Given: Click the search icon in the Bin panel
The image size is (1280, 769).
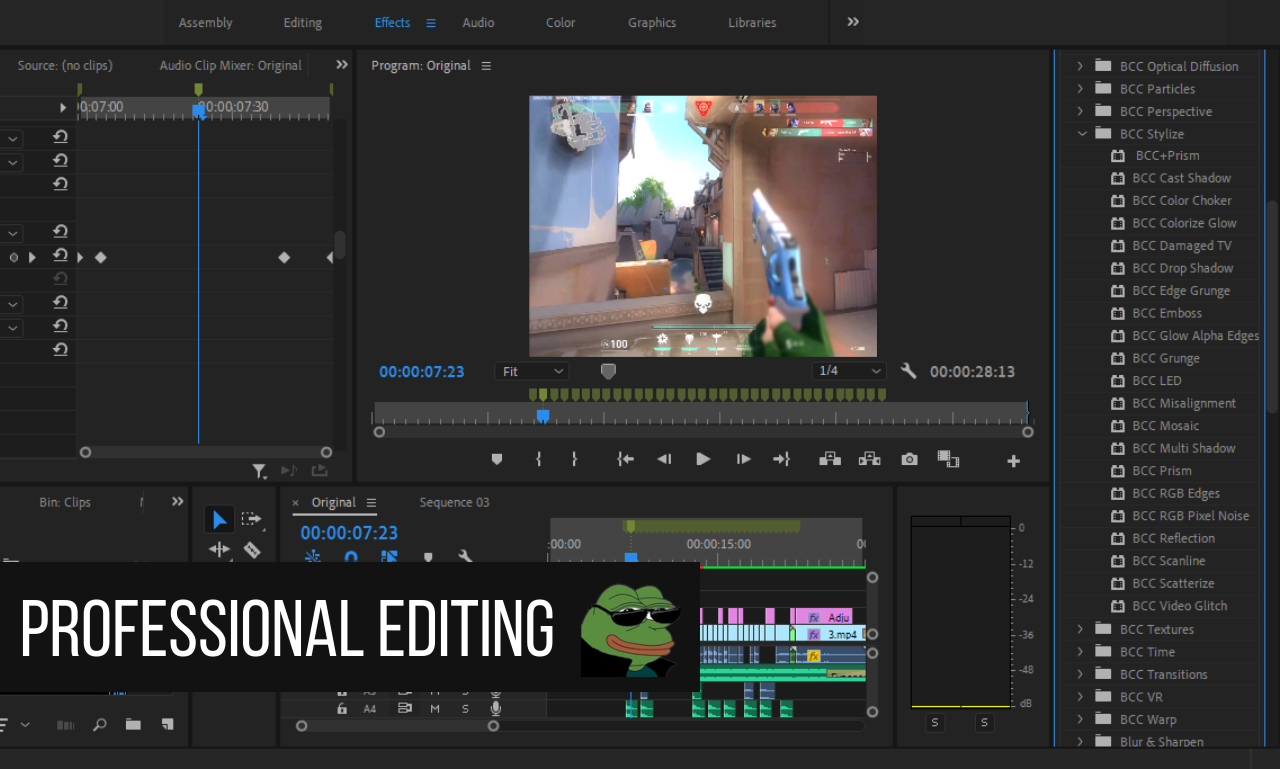Looking at the screenshot, I should (x=100, y=724).
